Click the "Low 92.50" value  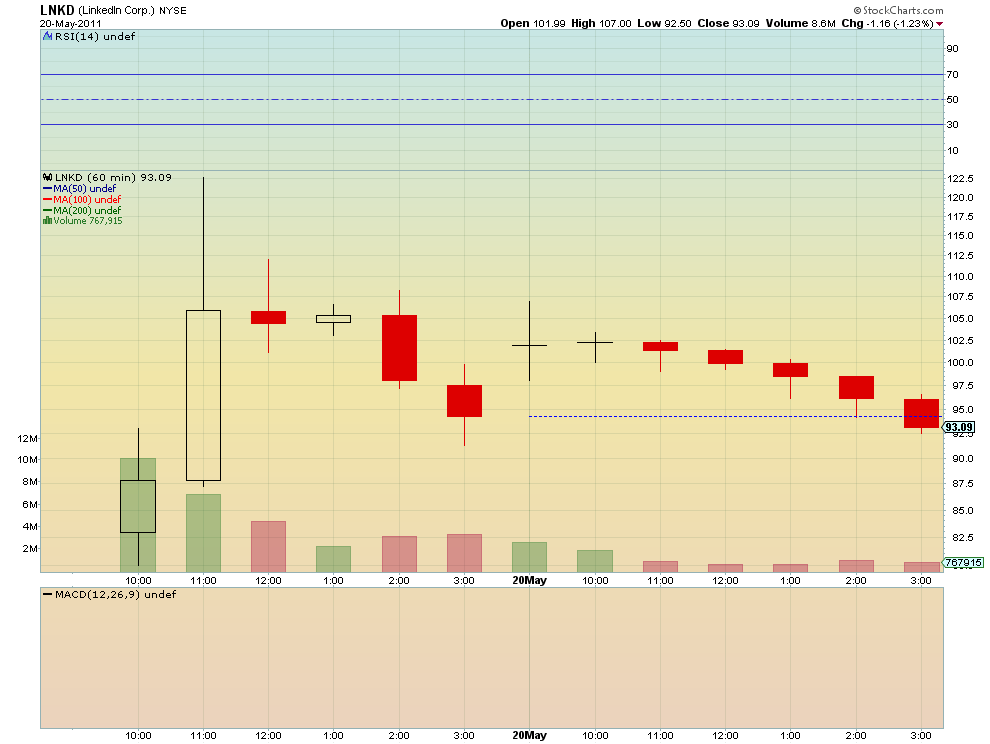pos(664,23)
